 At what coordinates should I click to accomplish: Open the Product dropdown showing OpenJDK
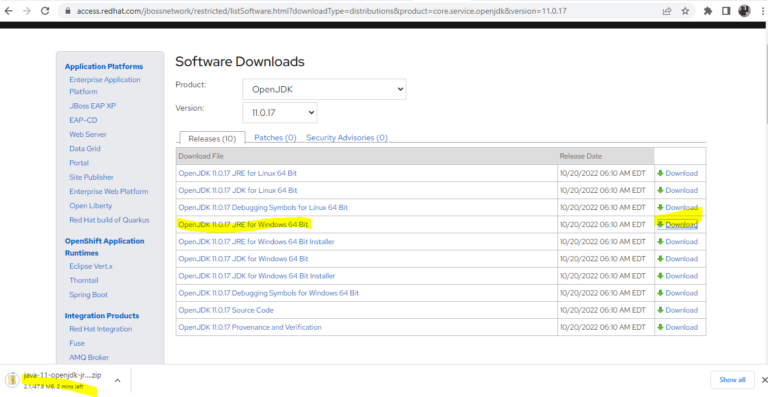pyautogui.click(x=324, y=89)
